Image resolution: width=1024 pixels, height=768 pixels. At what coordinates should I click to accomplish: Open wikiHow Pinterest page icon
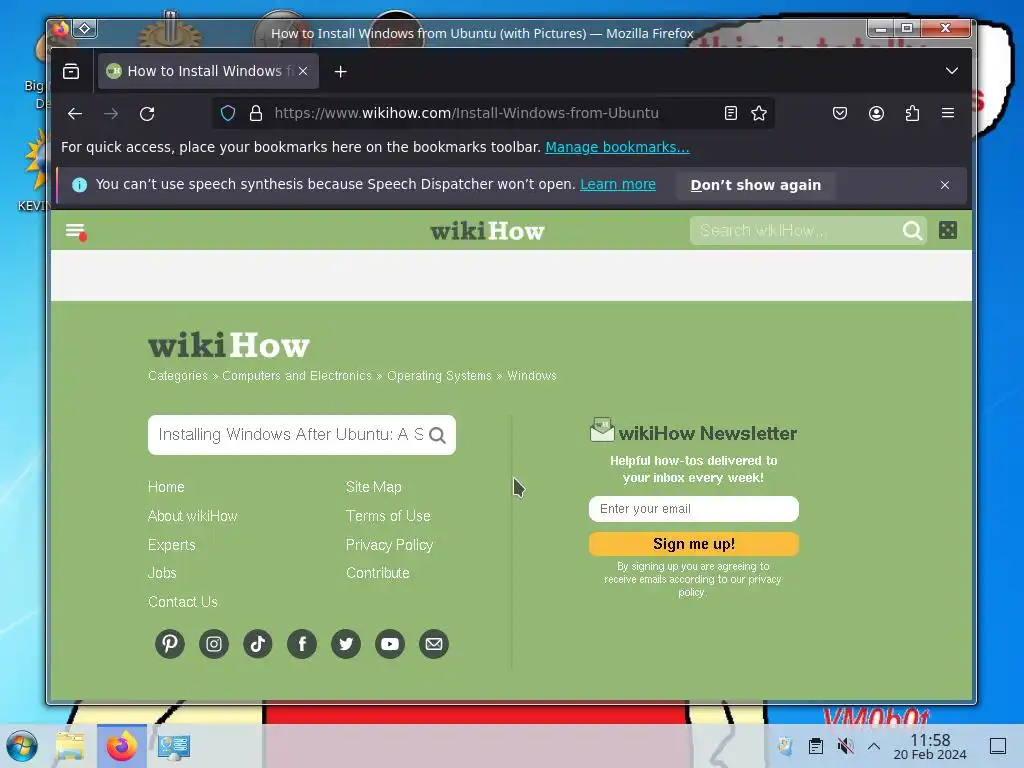click(x=170, y=644)
